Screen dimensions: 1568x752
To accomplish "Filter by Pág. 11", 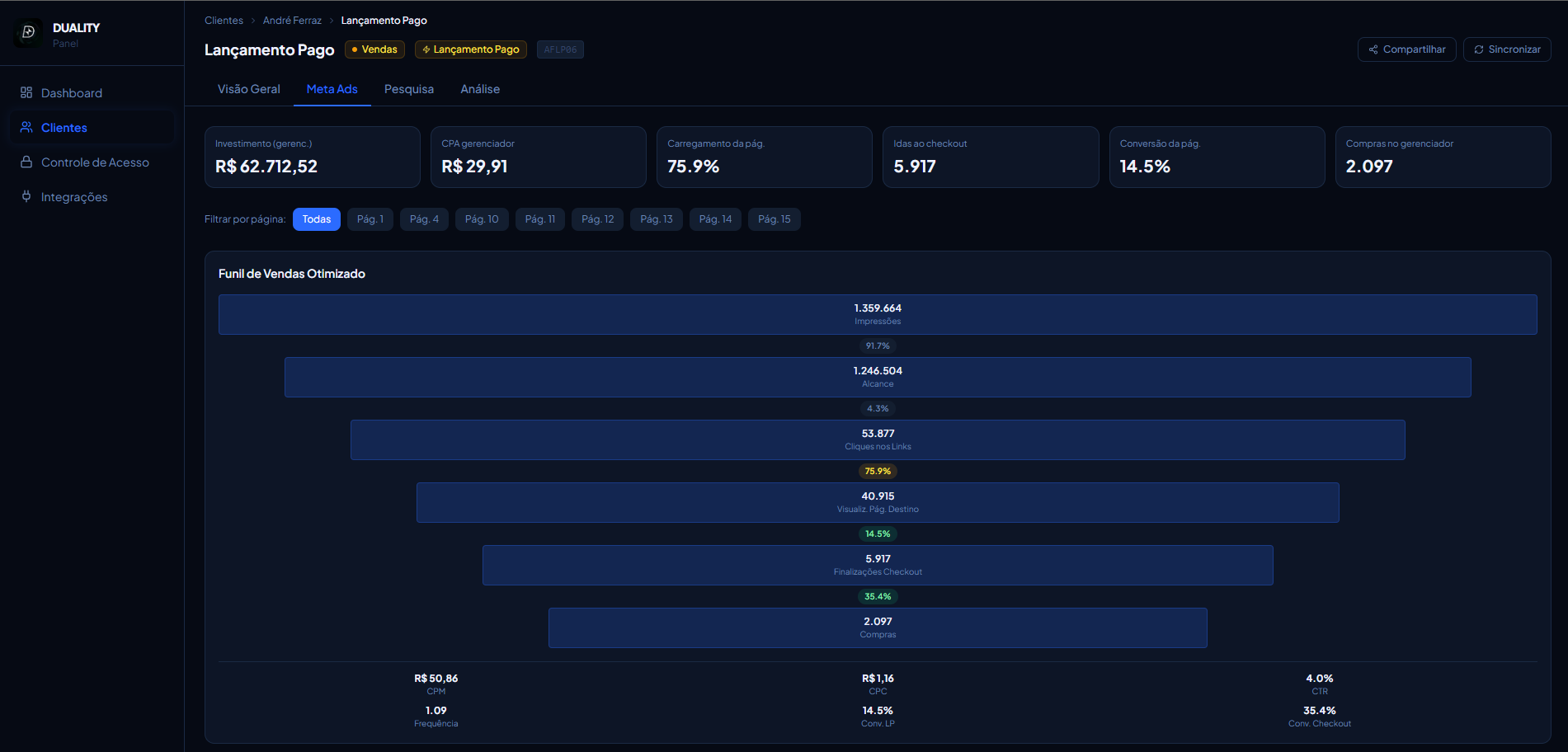I will tap(540, 219).
